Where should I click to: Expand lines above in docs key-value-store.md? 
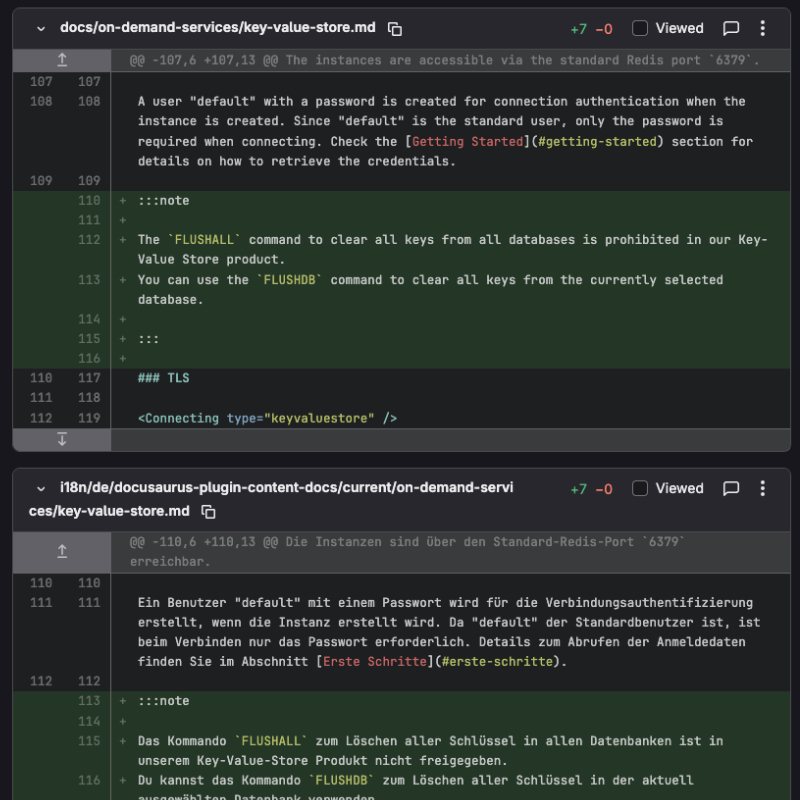[x=62, y=60]
